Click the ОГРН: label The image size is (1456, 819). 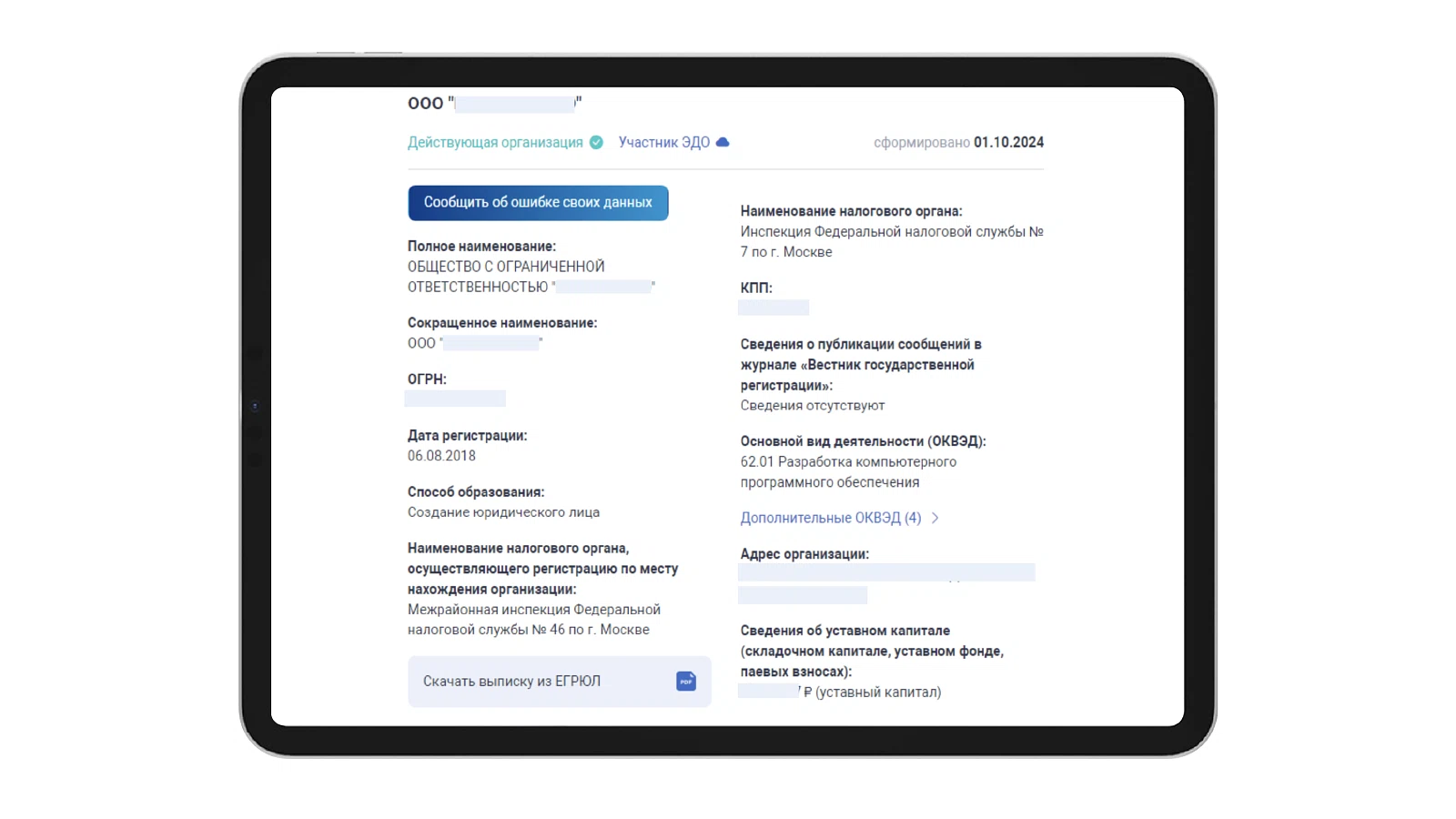pyautogui.click(x=427, y=379)
